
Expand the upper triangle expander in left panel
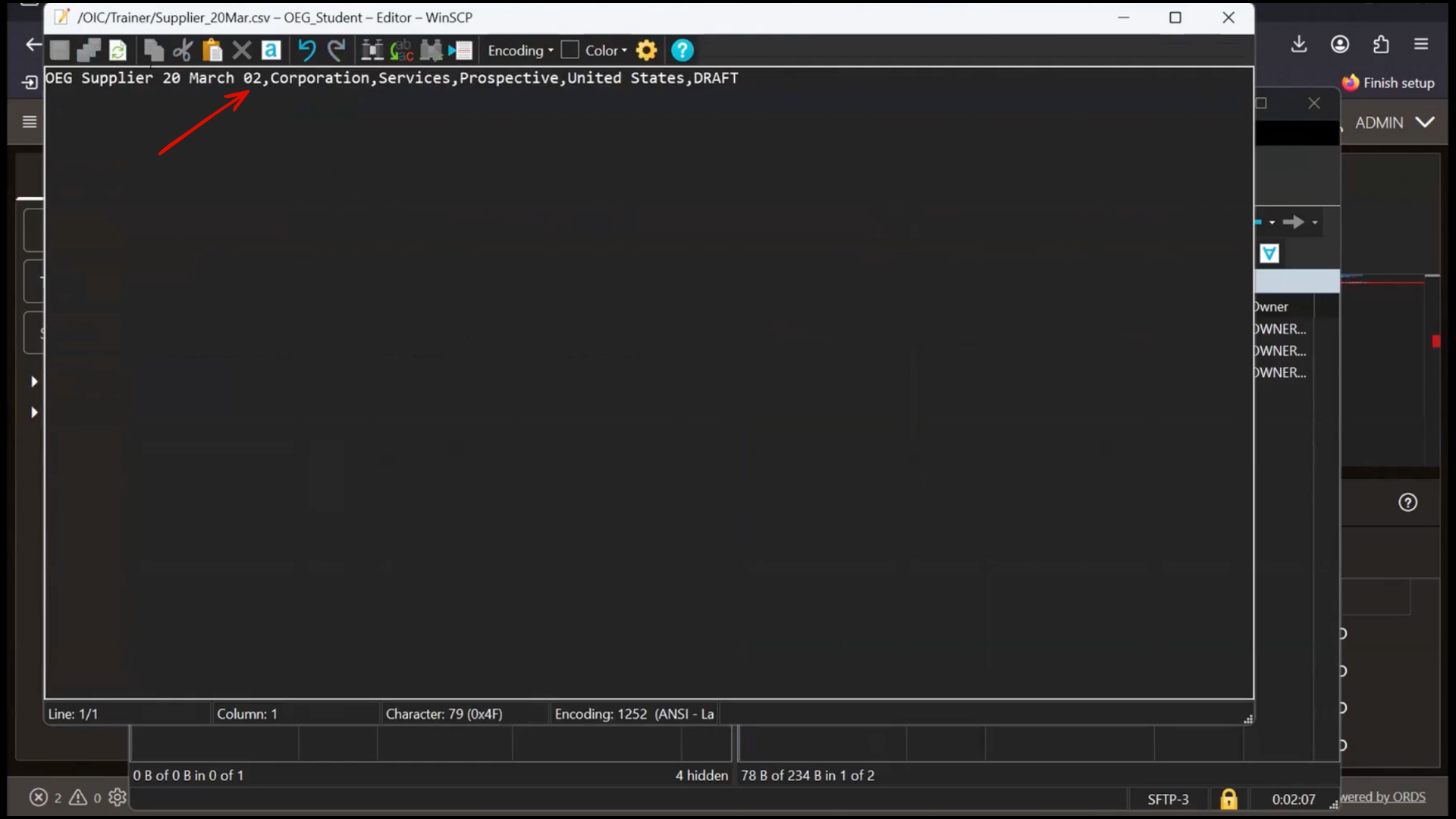[x=34, y=381]
